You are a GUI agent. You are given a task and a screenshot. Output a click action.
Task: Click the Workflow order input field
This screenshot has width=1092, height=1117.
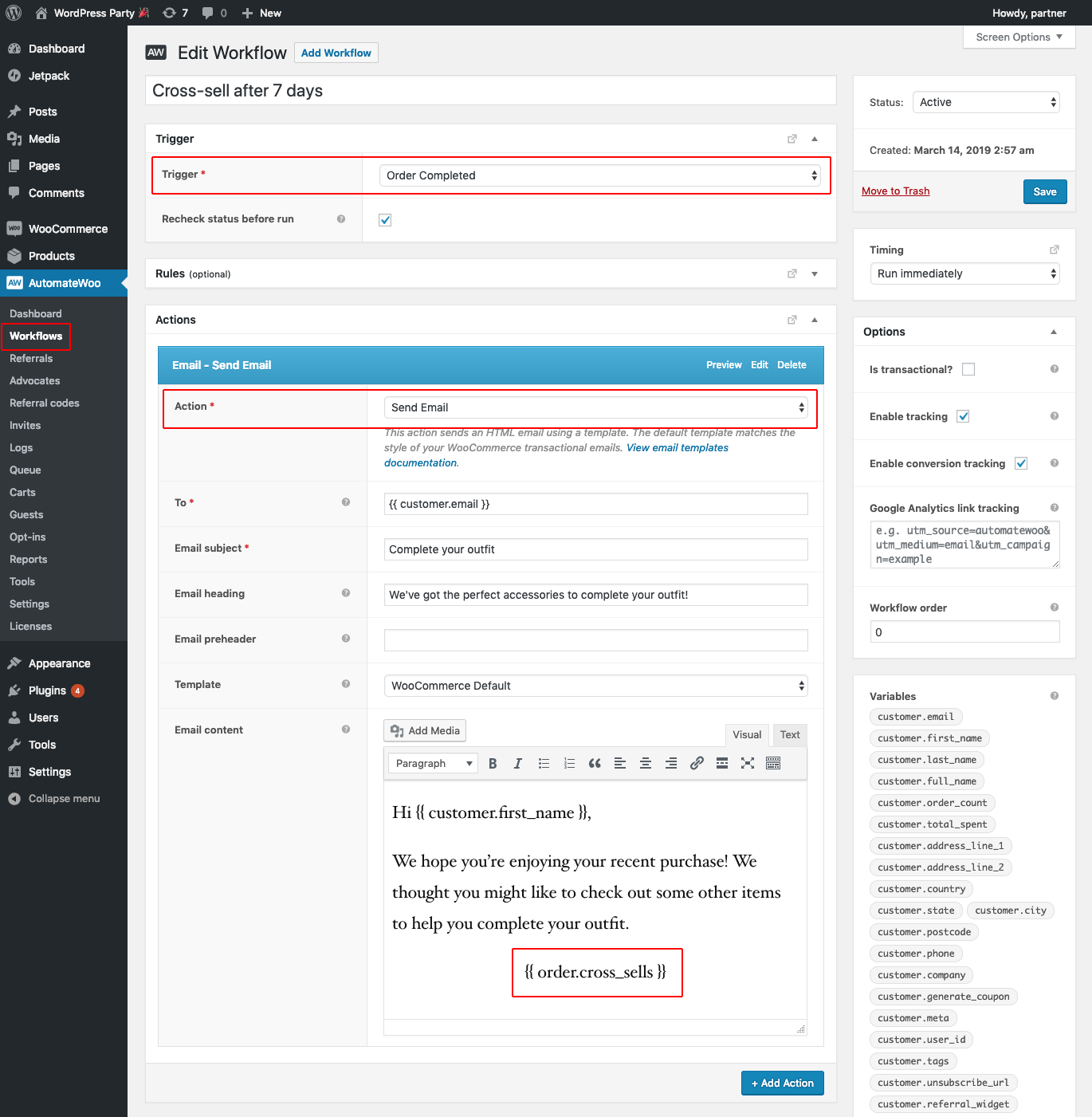pos(964,632)
